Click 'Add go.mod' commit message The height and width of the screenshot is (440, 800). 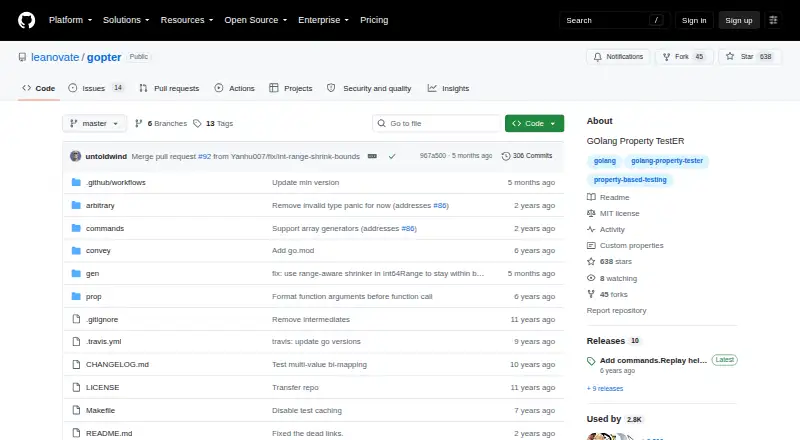coord(293,251)
